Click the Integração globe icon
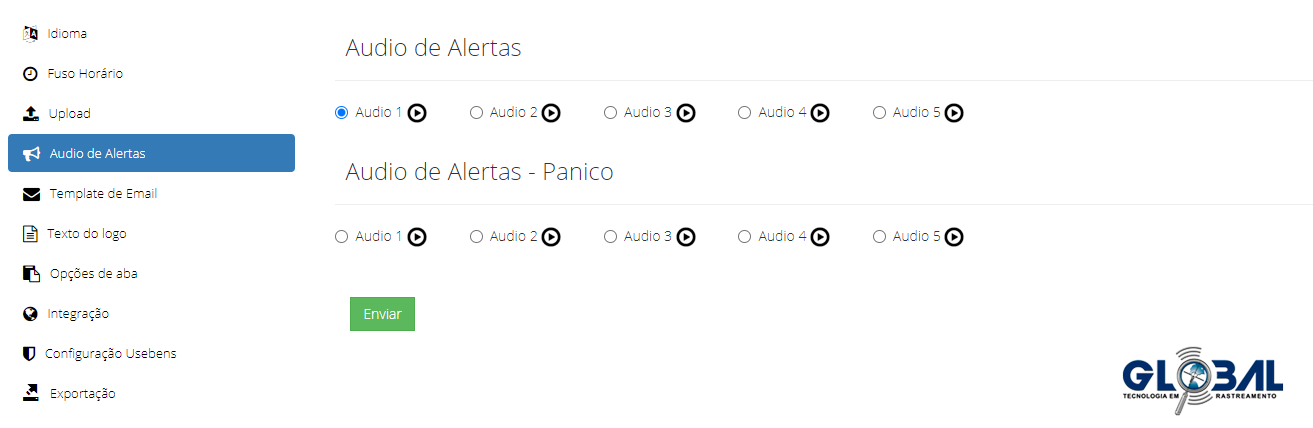Viewport: 1313px width, 428px height. tap(30, 314)
